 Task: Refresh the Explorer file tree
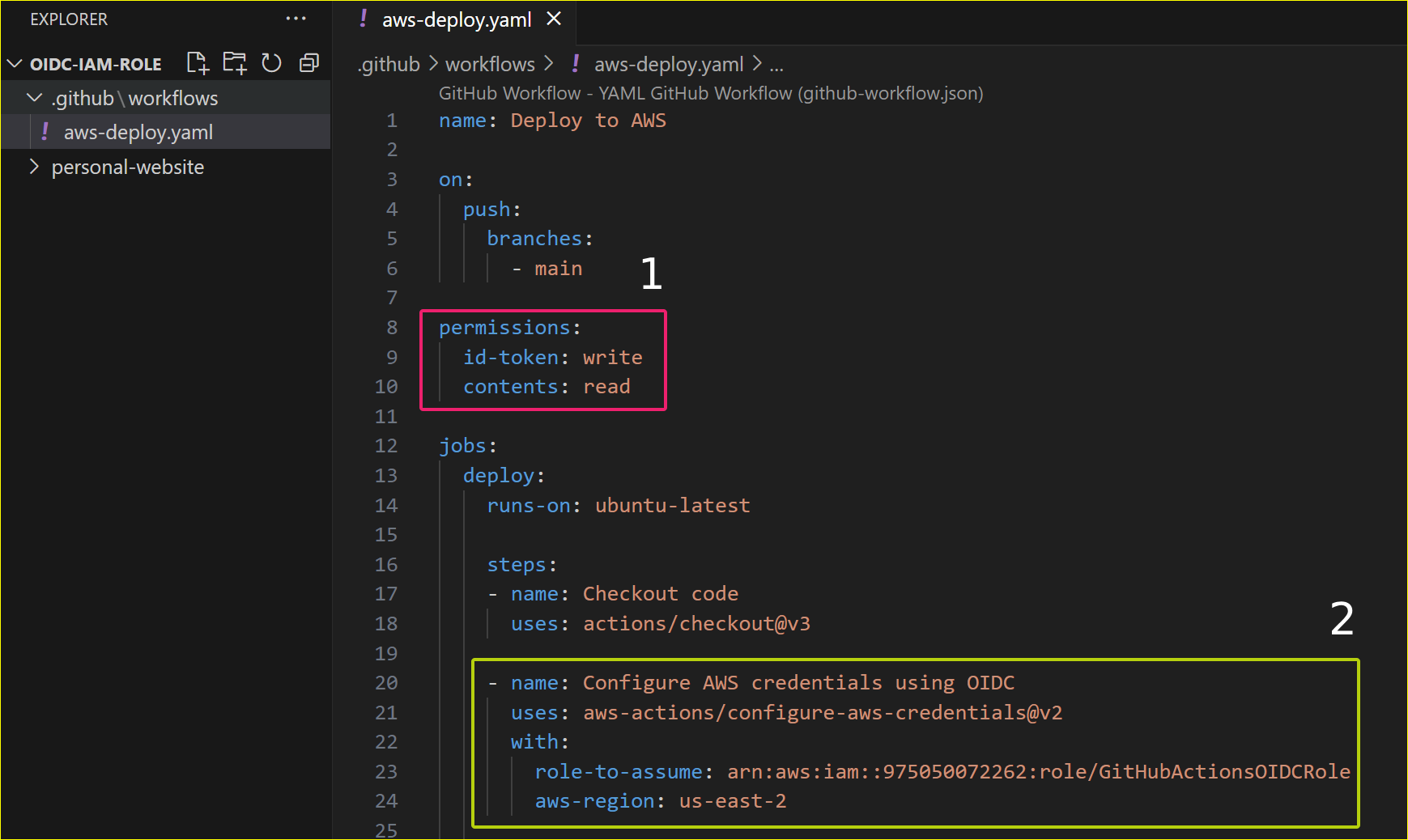(x=271, y=63)
